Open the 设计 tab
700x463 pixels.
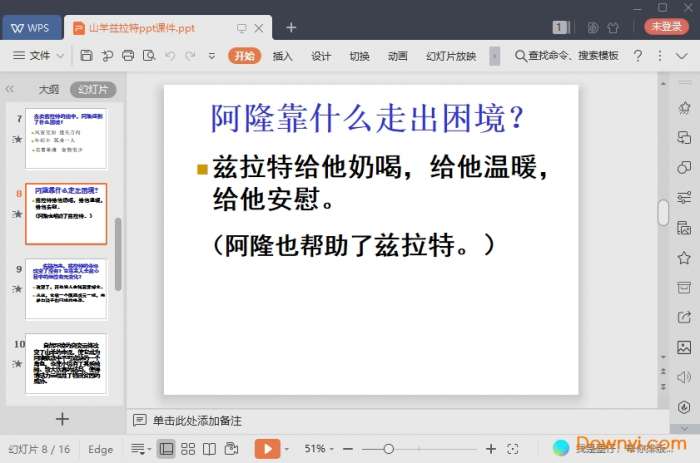point(321,56)
